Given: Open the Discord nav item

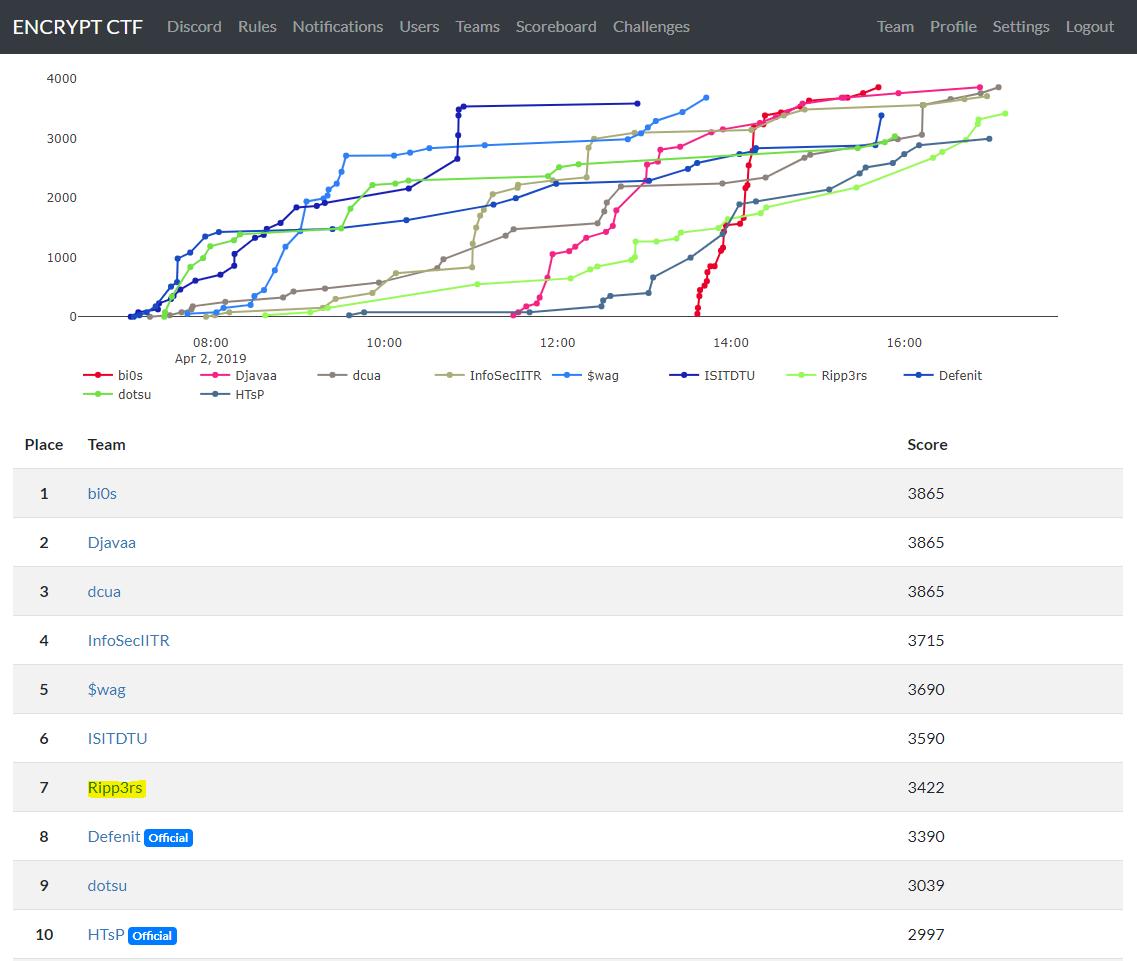Looking at the screenshot, I should click(x=194, y=27).
